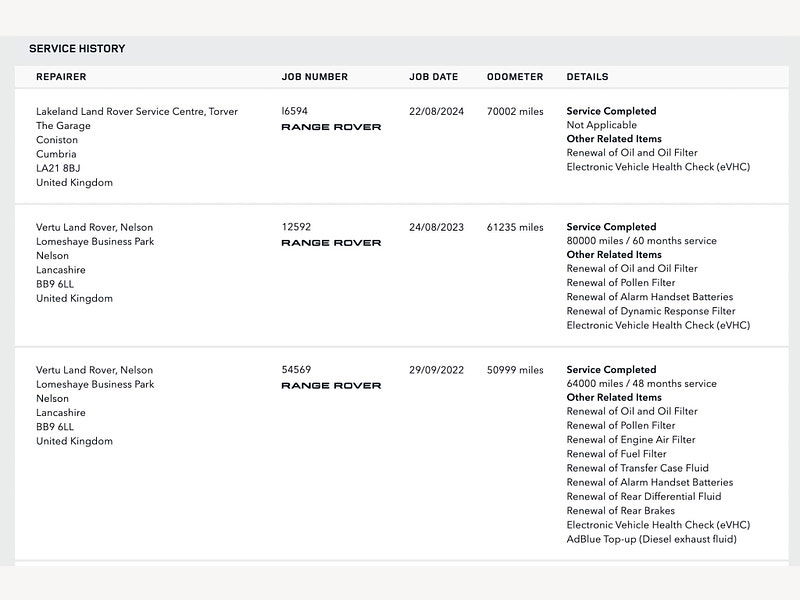Screen dimensions: 800x600
Task: Click 64000 miles / 48 months service
Action: click(641, 384)
